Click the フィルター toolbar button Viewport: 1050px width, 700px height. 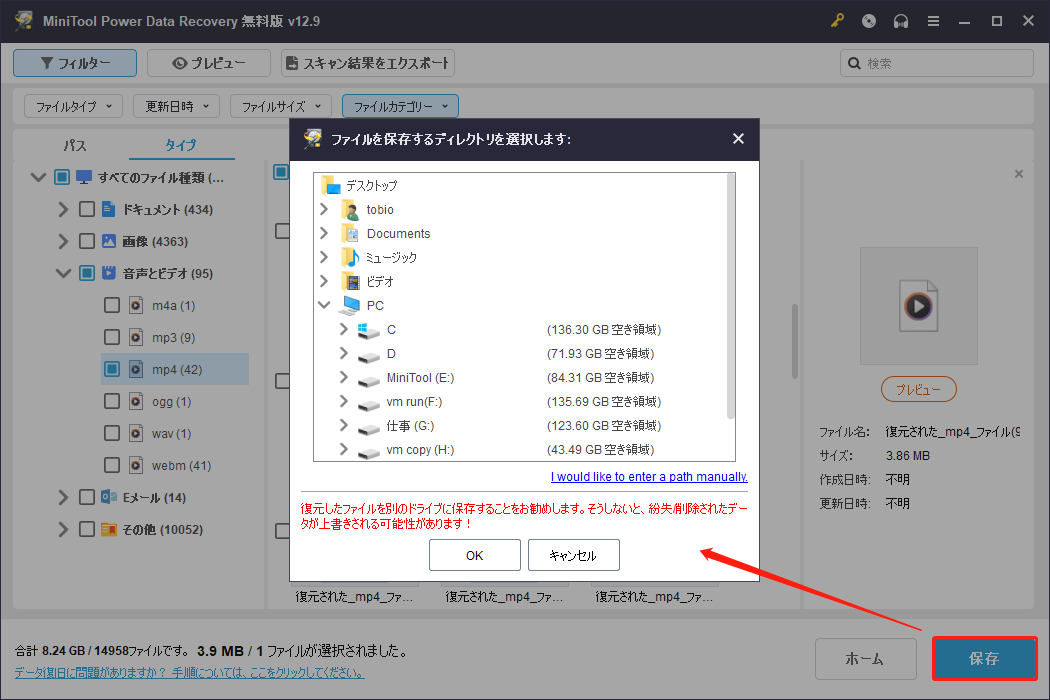75,63
